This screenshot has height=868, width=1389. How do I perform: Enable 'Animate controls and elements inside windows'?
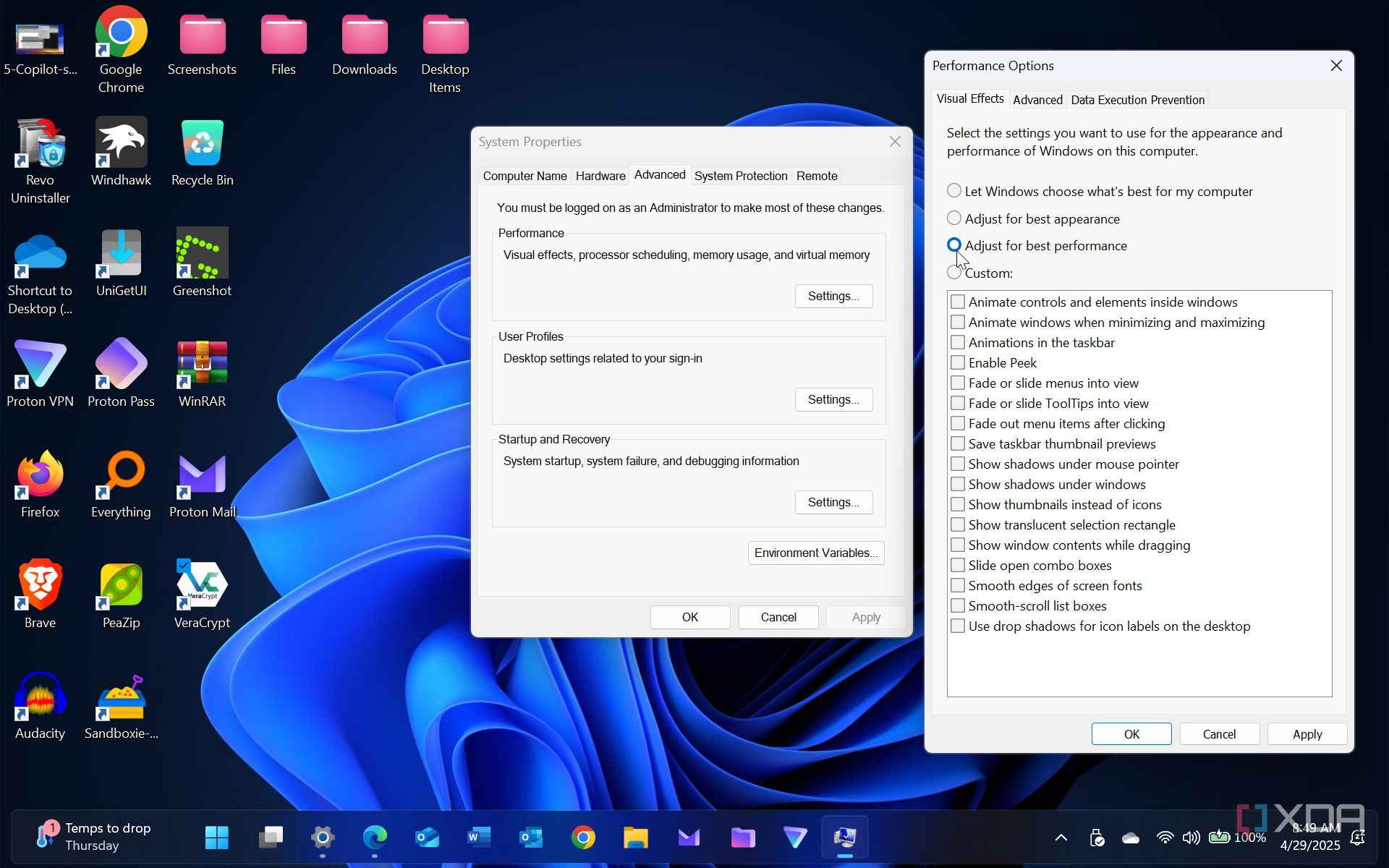tap(958, 302)
